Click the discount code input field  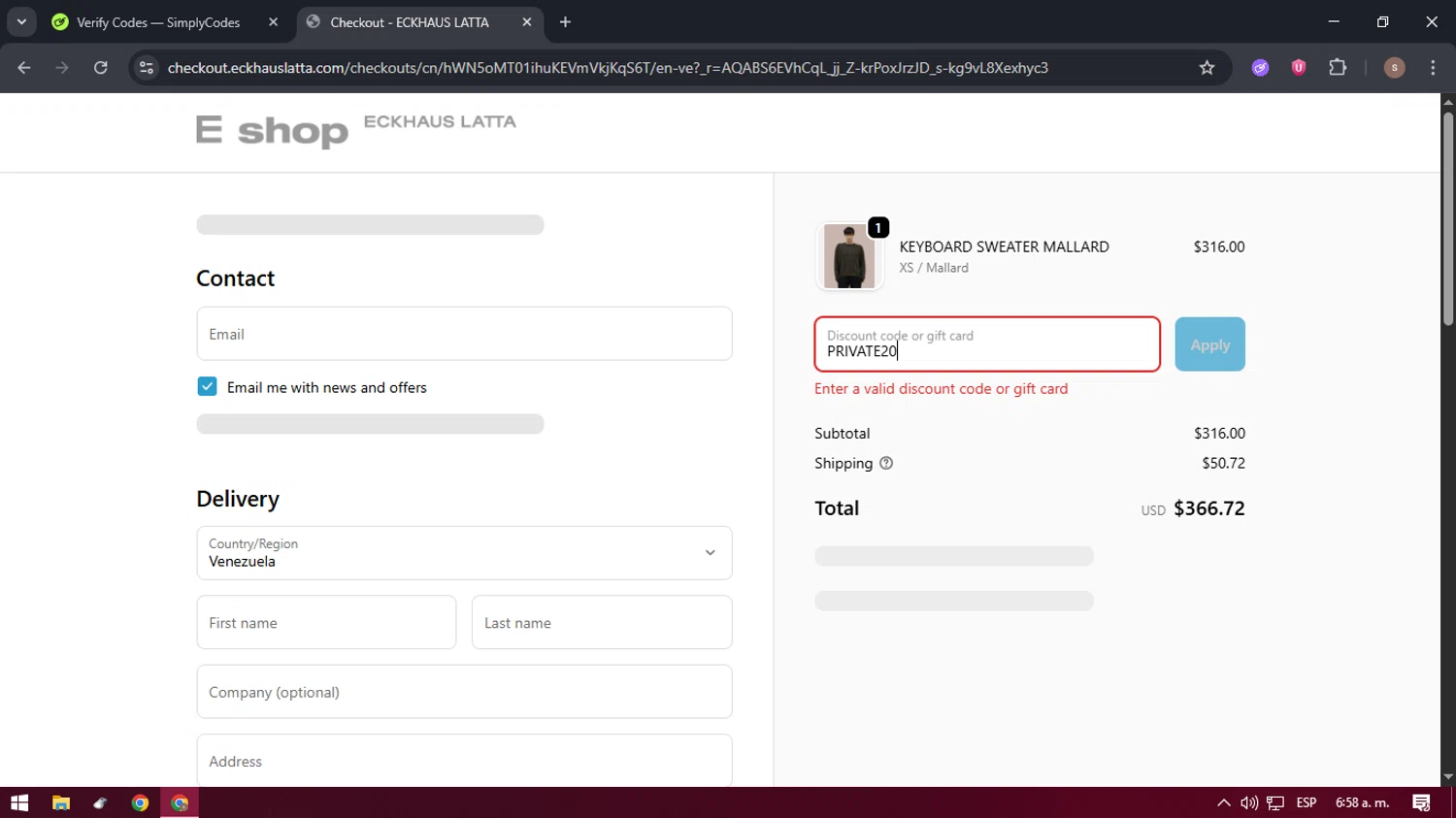tap(987, 344)
